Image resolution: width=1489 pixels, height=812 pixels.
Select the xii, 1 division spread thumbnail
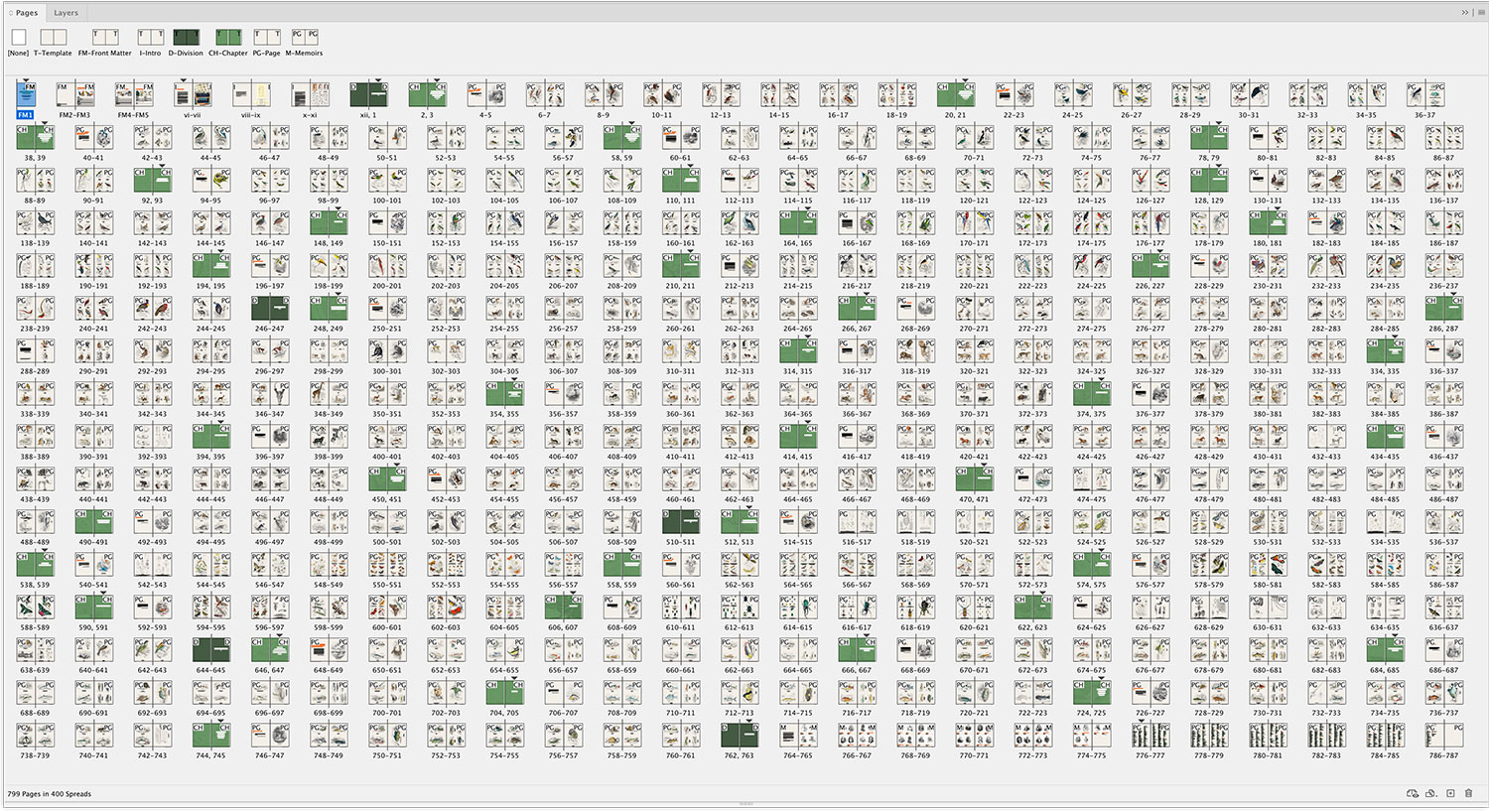(x=368, y=95)
